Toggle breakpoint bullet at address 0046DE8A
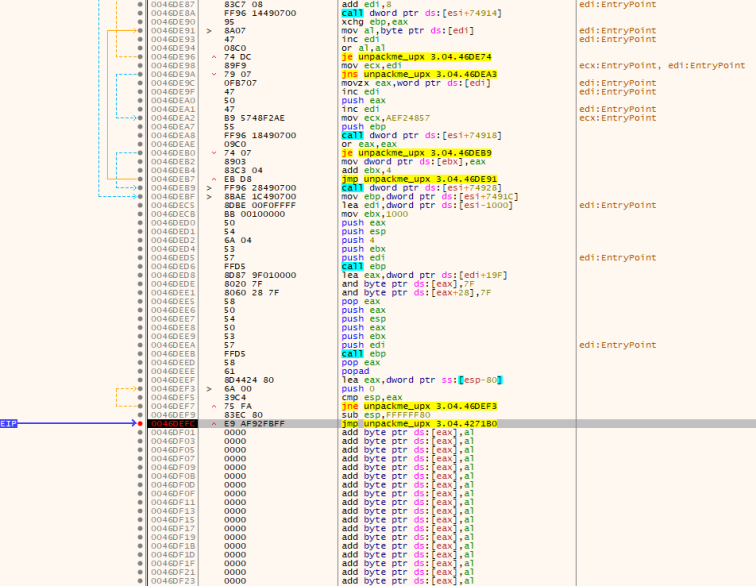Screen dimensions: 756x586 pyautogui.click(x=139, y=14)
